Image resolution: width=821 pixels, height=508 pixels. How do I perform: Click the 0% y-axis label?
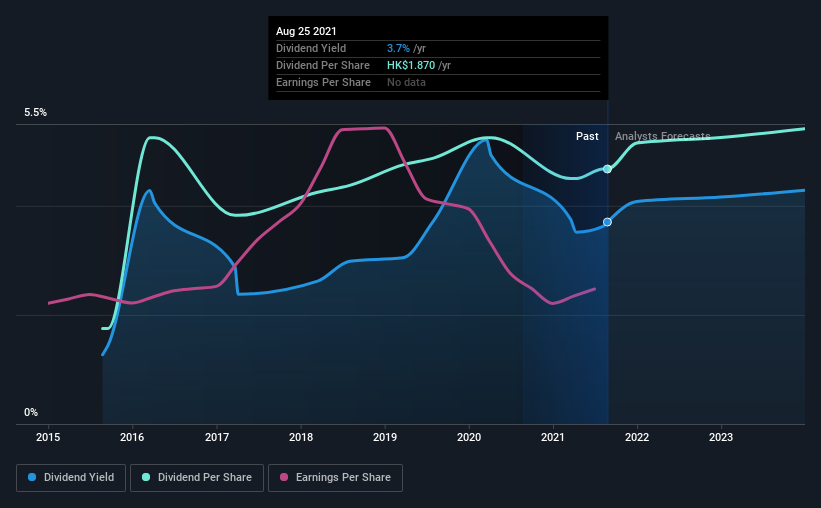31,413
